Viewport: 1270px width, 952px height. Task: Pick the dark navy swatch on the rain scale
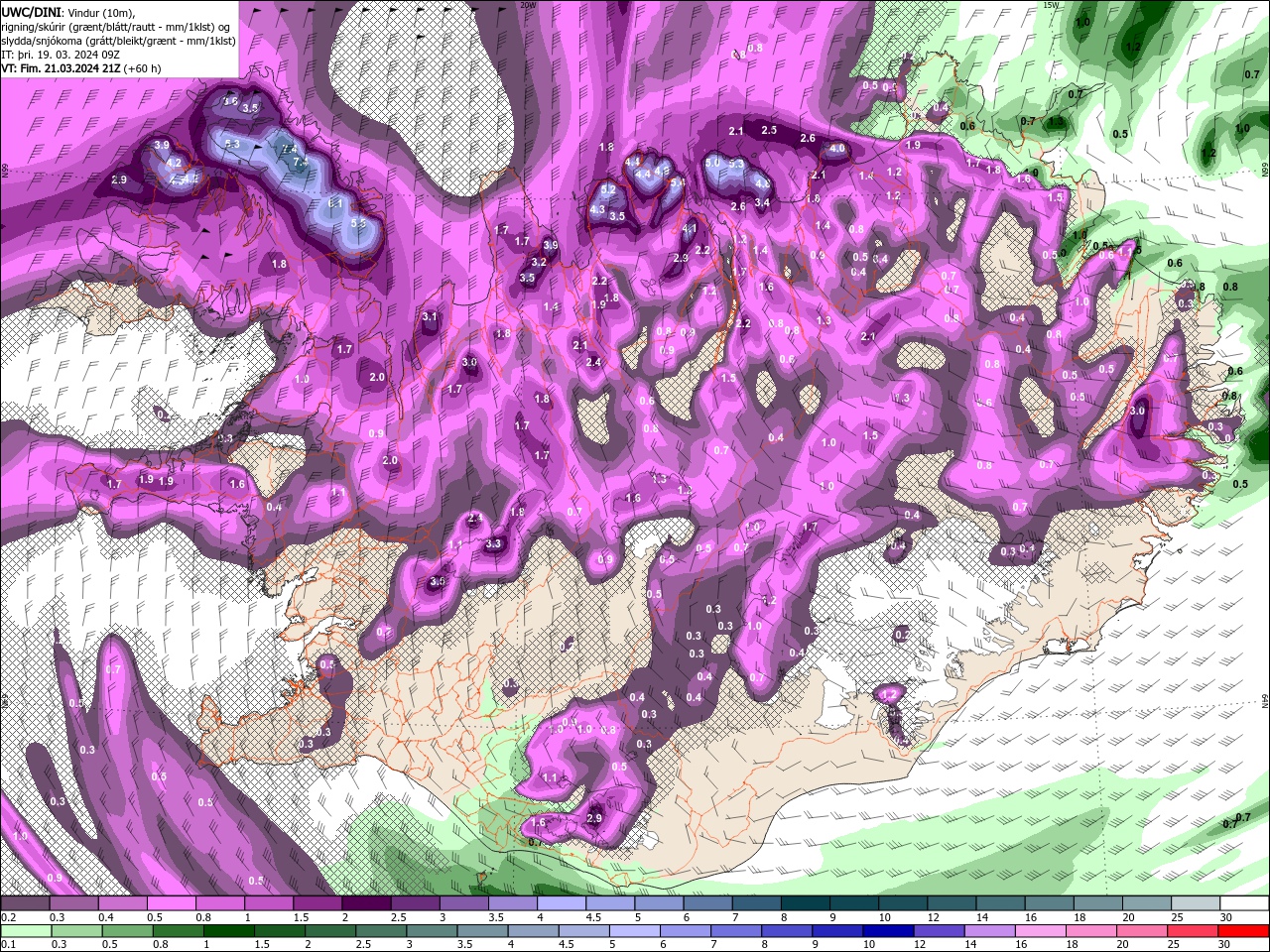pos(887,931)
